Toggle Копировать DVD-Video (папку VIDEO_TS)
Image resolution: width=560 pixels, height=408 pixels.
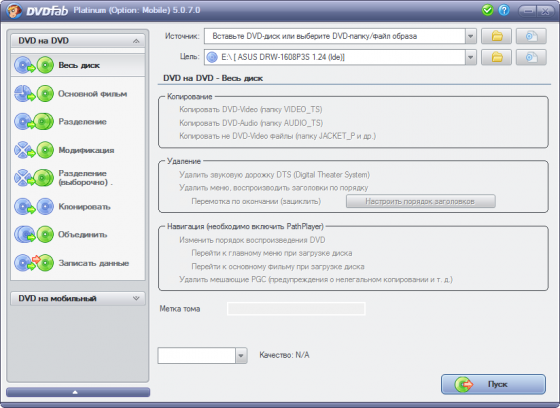point(251,109)
